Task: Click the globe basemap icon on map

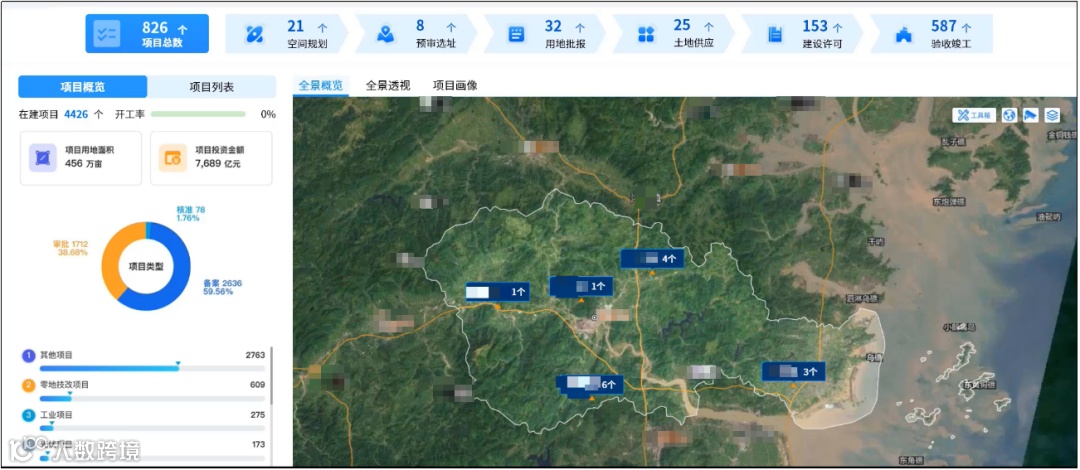Action: (x=1010, y=115)
